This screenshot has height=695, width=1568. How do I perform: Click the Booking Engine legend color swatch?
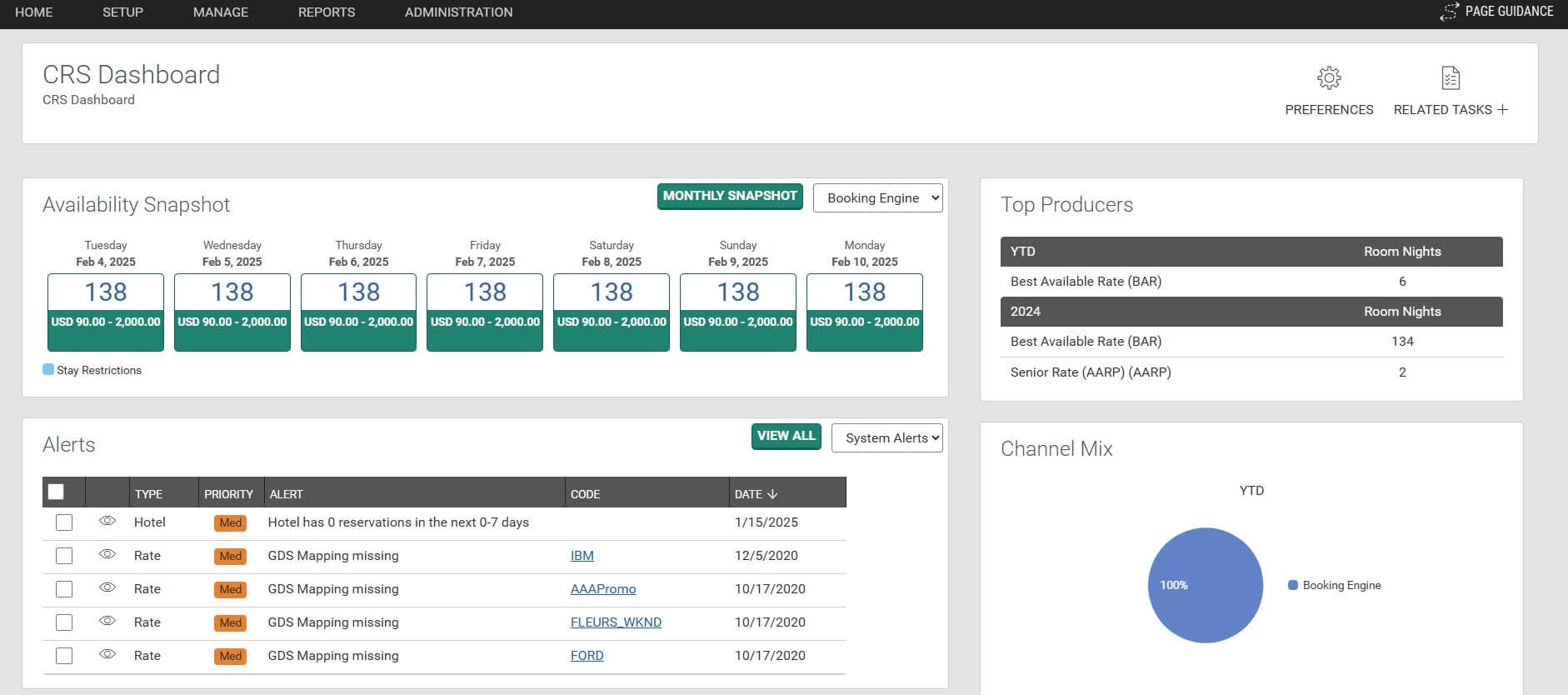tap(1293, 585)
